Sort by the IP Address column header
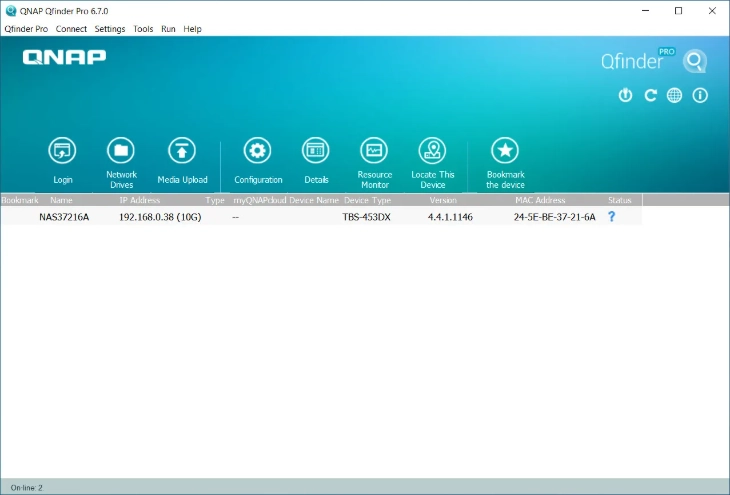Image resolution: width=730 pixels, height=495 pixels. [x=140, y=200]
